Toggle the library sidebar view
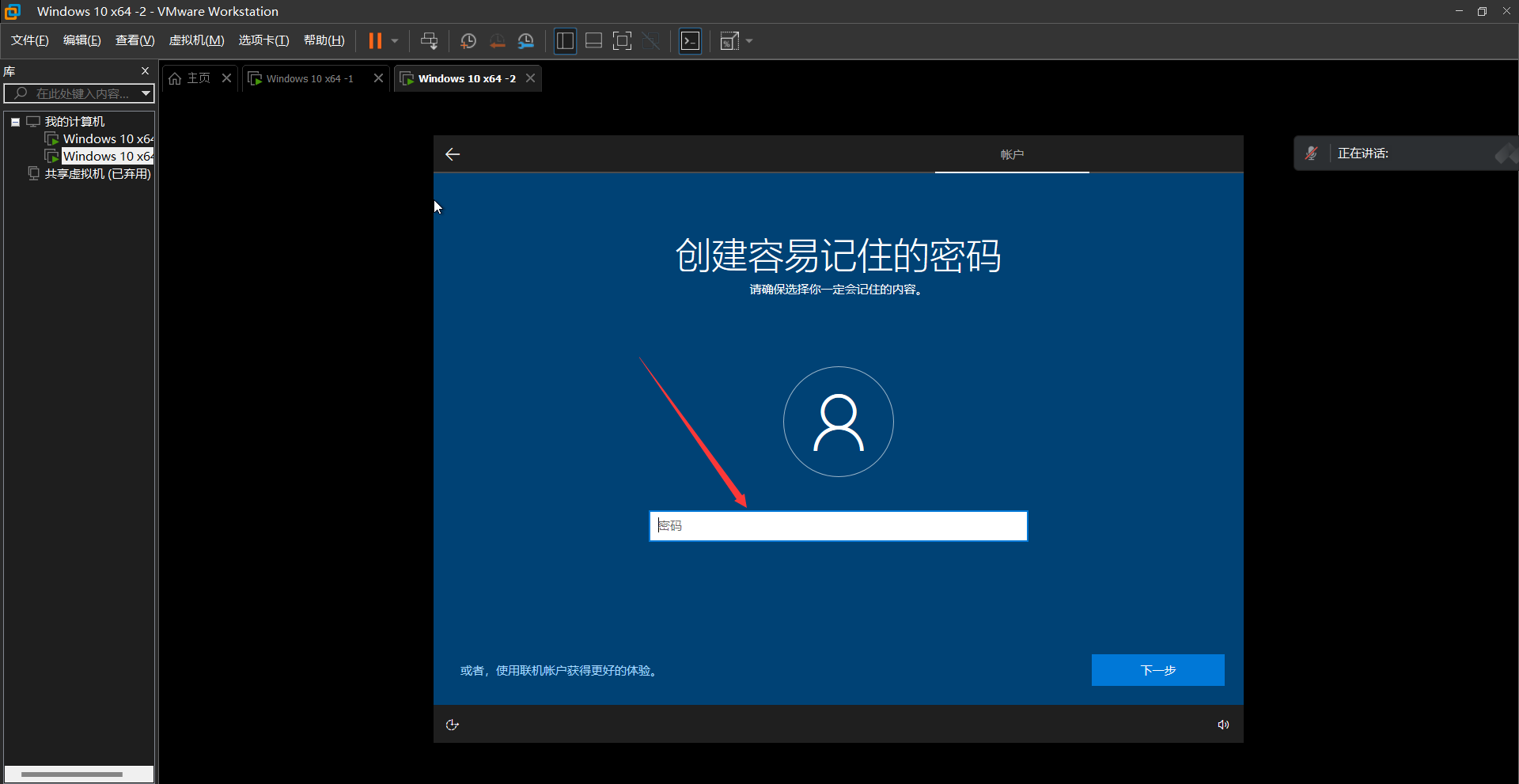The image size is (1519, 784). [565, 40]
